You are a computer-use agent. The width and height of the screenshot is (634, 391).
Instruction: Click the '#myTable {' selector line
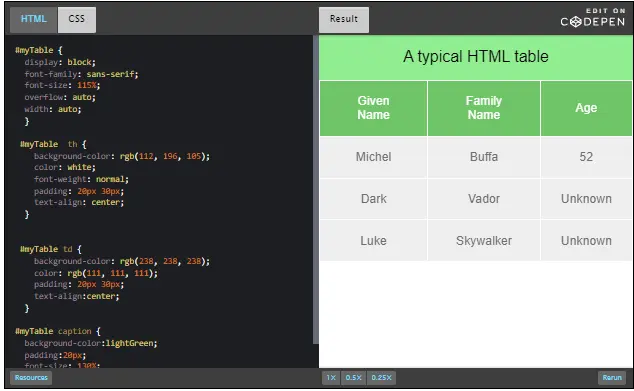(x=39, y=51)
